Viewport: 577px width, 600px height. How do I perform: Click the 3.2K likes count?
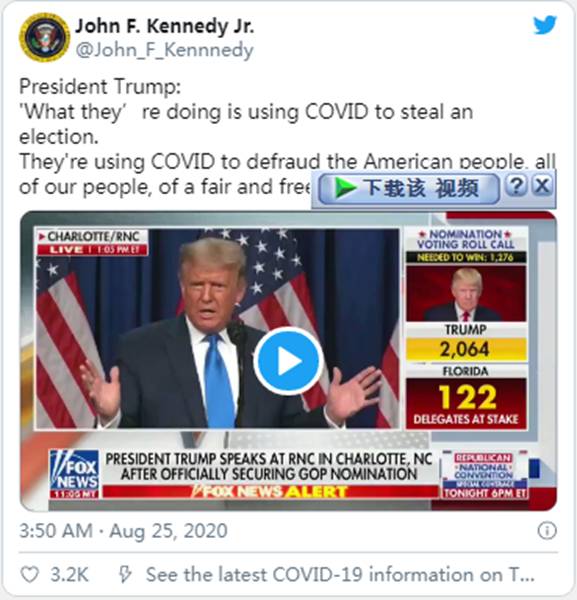coord(70,574)
